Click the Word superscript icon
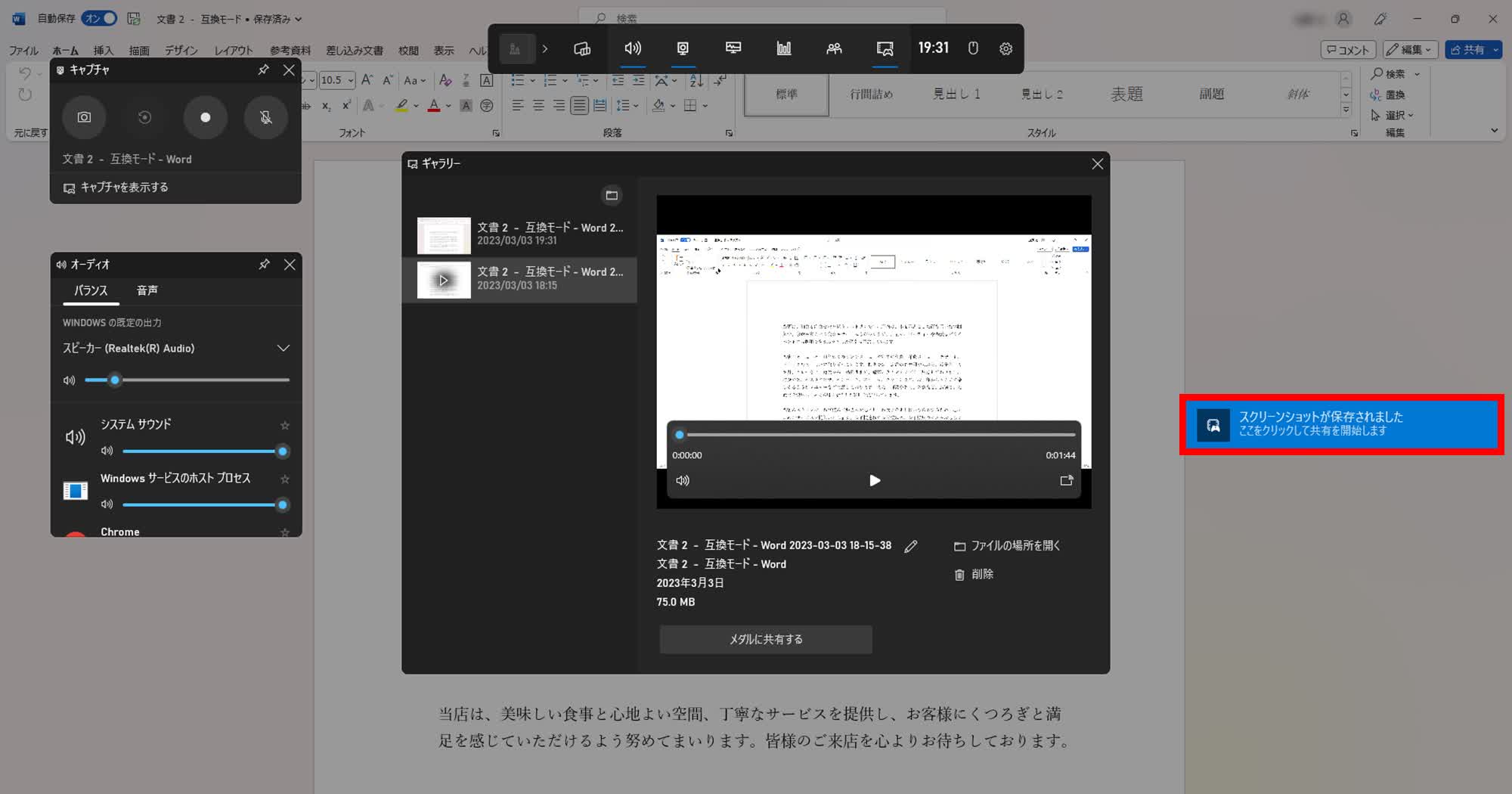 [x=346, y=106]
